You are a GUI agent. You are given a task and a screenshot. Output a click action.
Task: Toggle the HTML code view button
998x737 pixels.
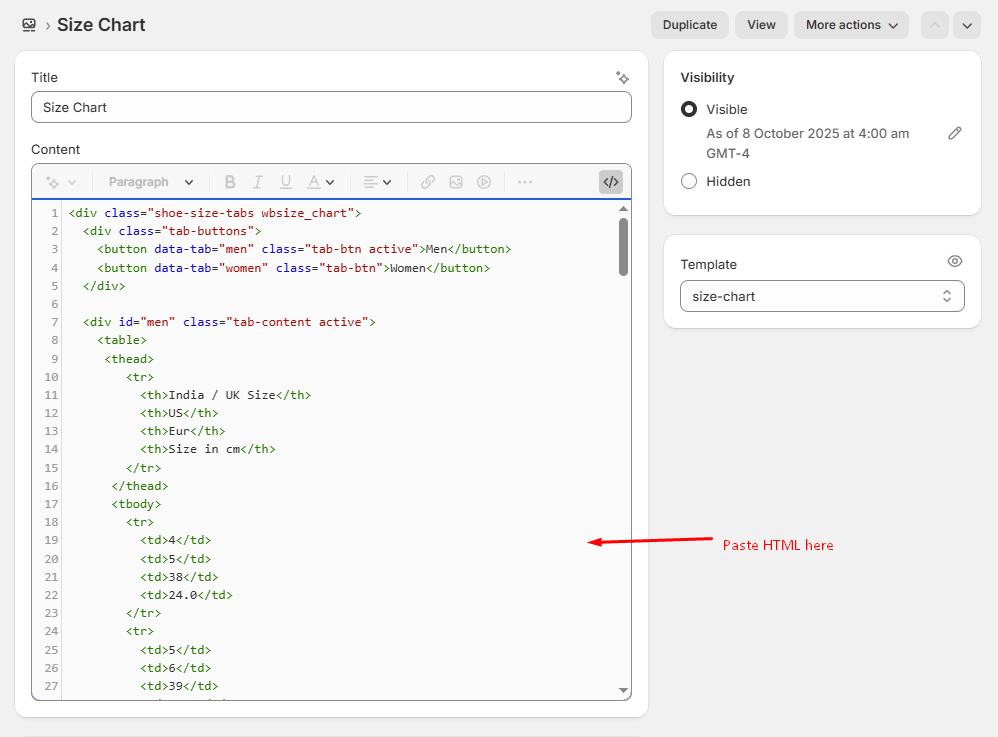[610, 182]
